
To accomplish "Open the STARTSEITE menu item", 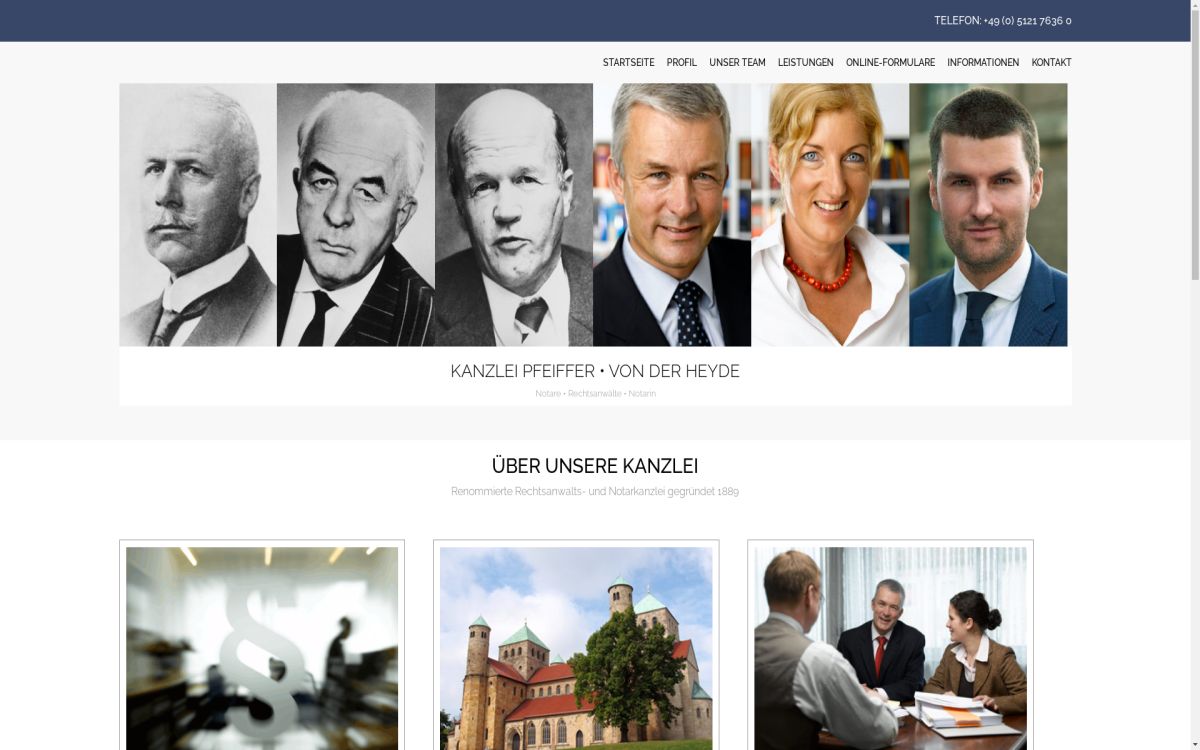I will pyautogui.click(x=628, y=62).
